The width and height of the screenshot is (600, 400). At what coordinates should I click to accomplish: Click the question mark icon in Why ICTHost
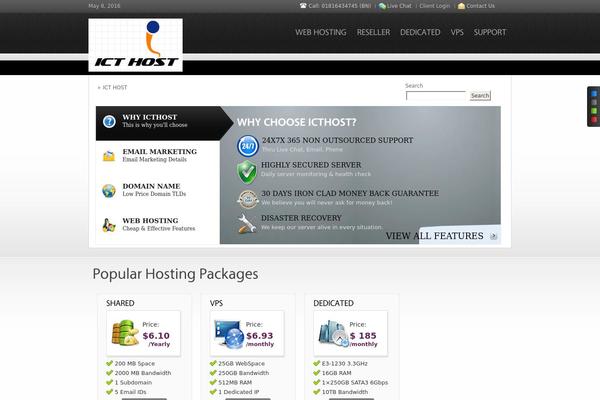click(x=109, y=122)
